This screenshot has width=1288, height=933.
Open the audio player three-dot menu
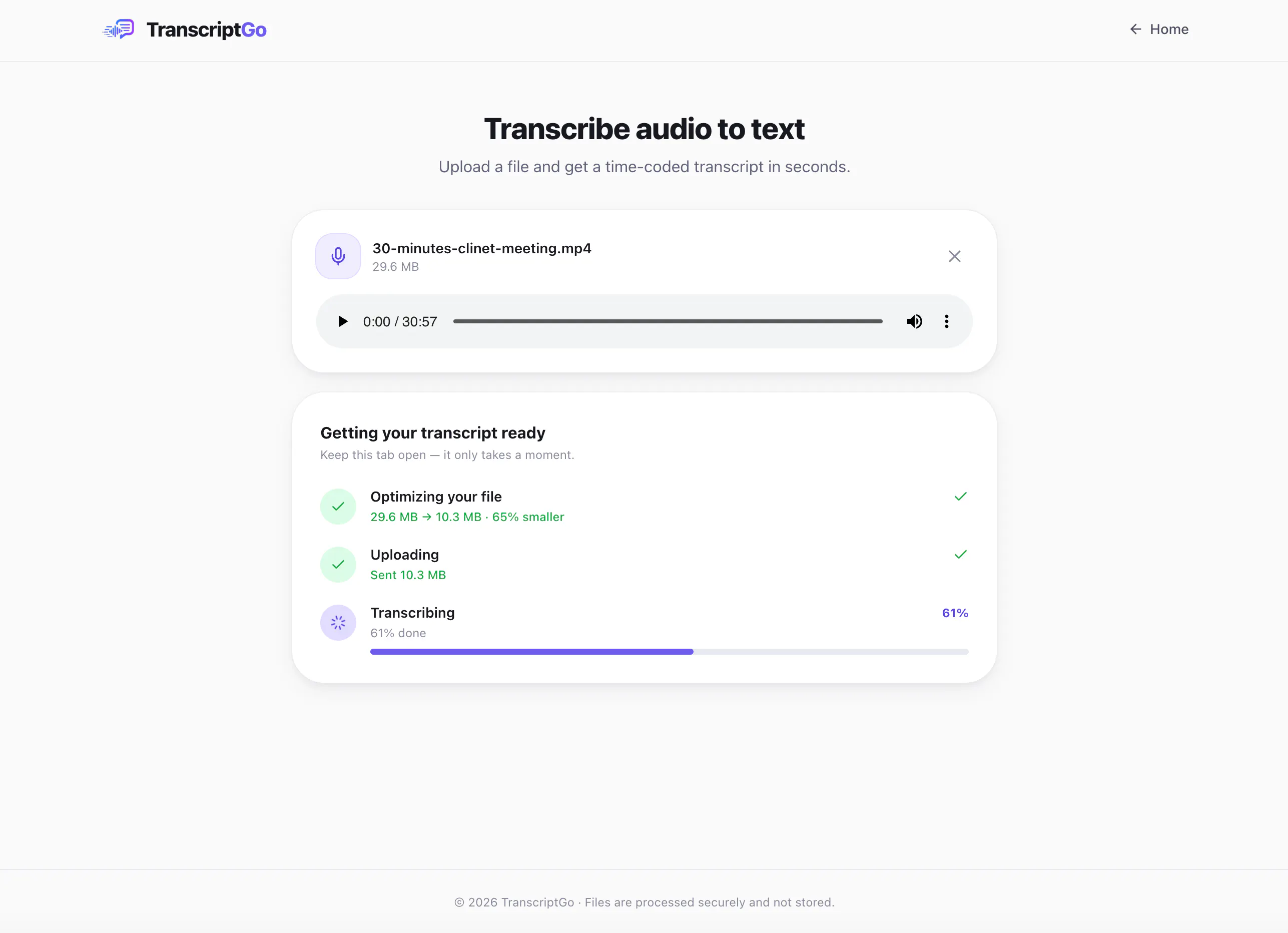[946, 322]
